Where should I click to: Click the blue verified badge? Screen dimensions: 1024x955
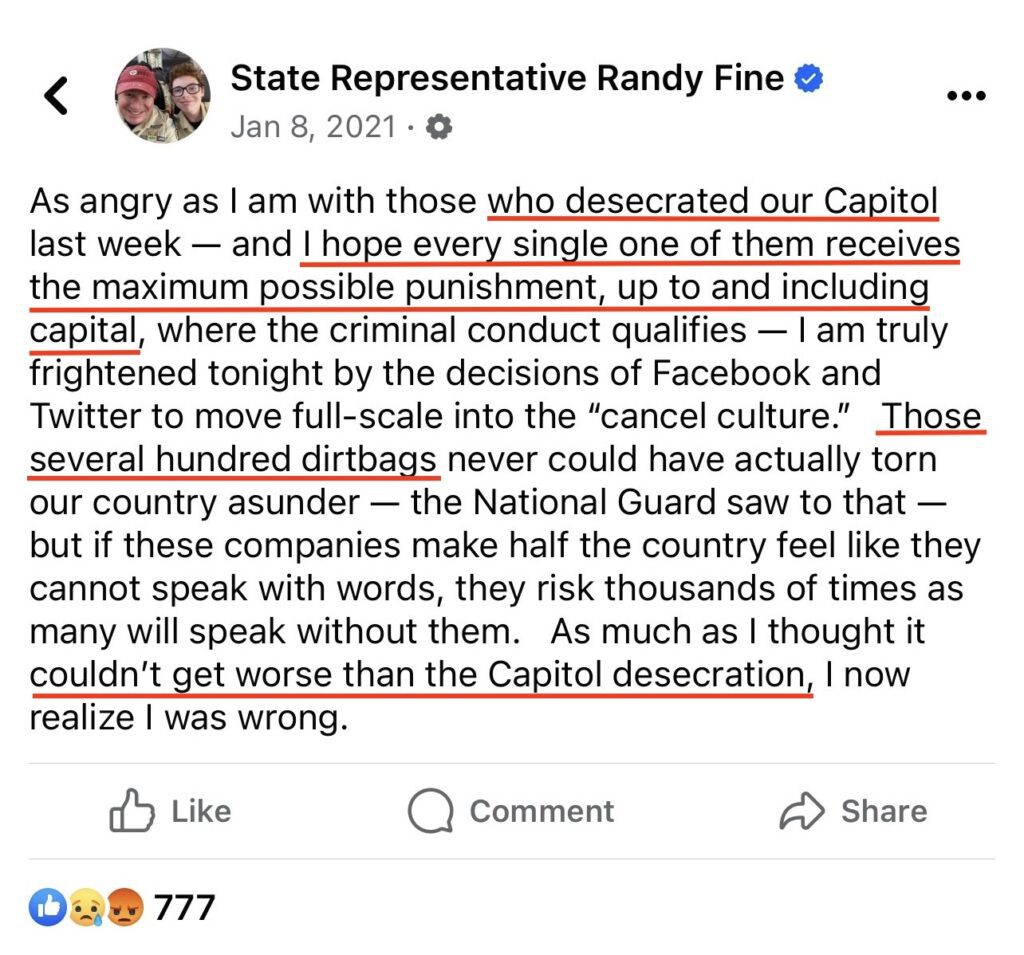tap(809, 79)
